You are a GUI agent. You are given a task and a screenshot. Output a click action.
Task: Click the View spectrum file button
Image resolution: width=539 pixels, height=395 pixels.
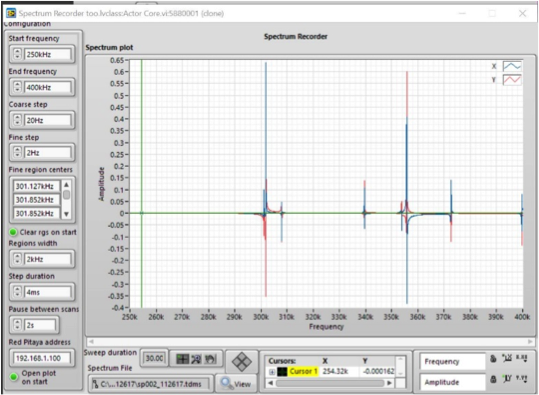236,384
